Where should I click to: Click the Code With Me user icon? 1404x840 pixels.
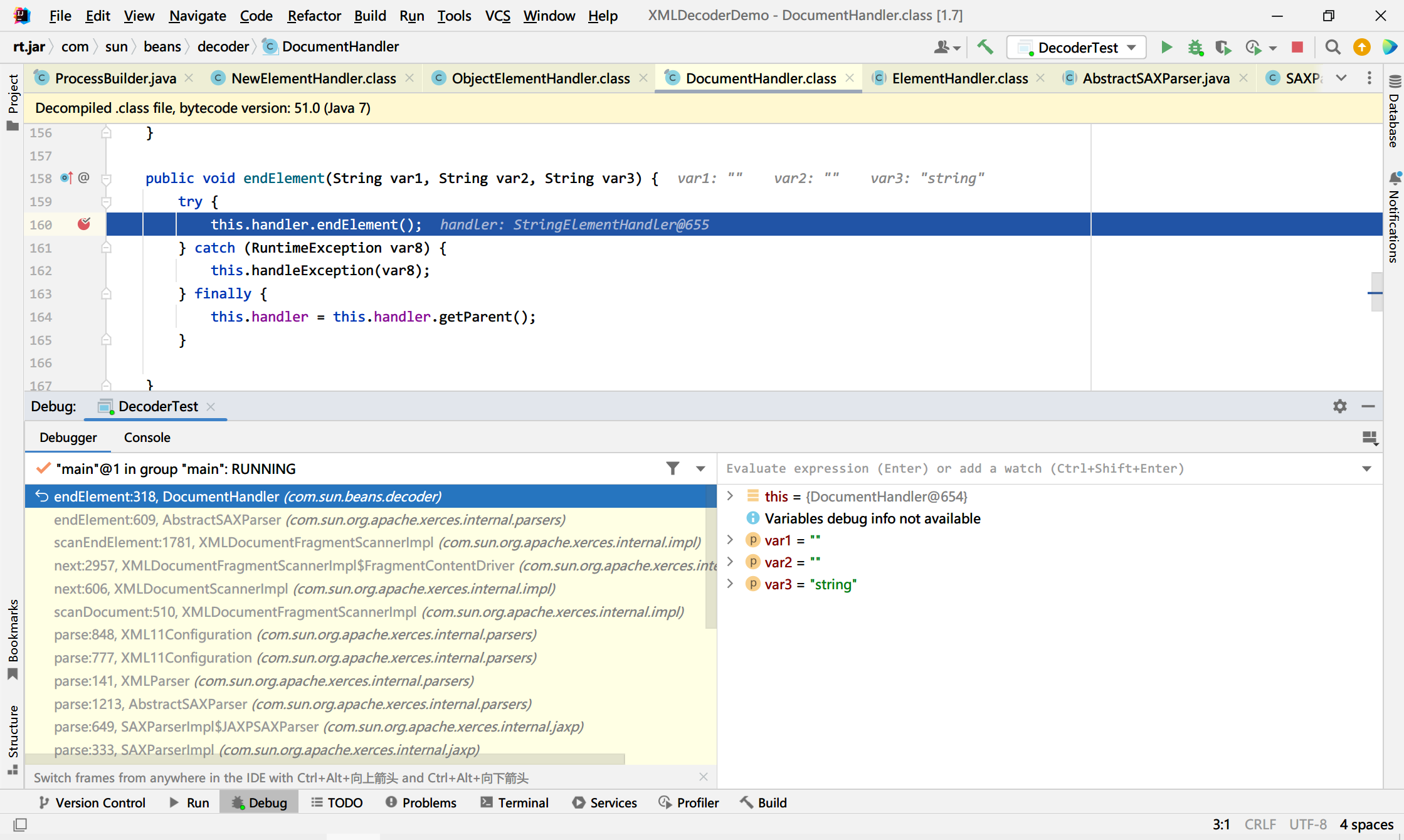point(941,47)
